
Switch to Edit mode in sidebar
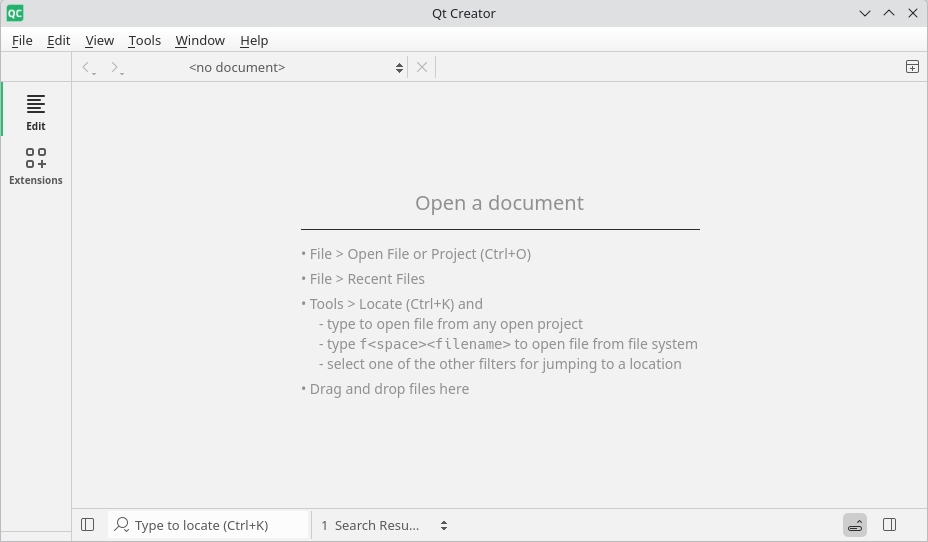(x=36, y=110)
